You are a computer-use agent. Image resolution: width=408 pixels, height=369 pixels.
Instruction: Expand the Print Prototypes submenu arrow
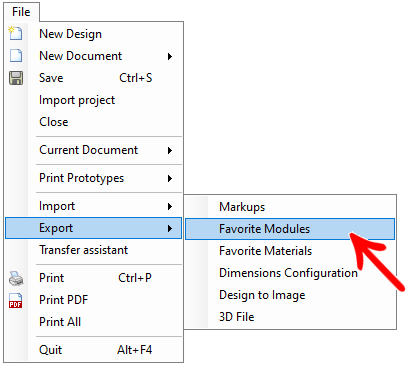point(170,178)
